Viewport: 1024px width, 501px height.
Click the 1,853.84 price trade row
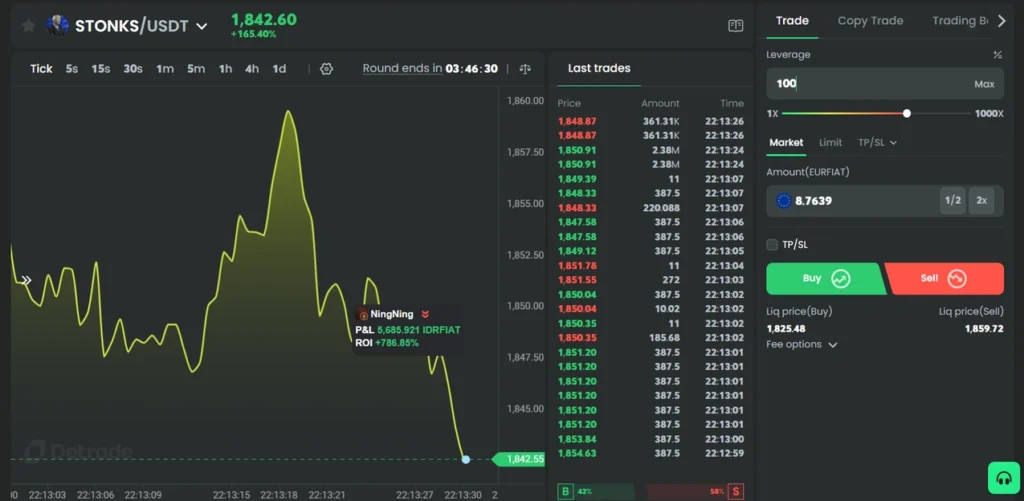pyautogui.click(x=650, y=439)
